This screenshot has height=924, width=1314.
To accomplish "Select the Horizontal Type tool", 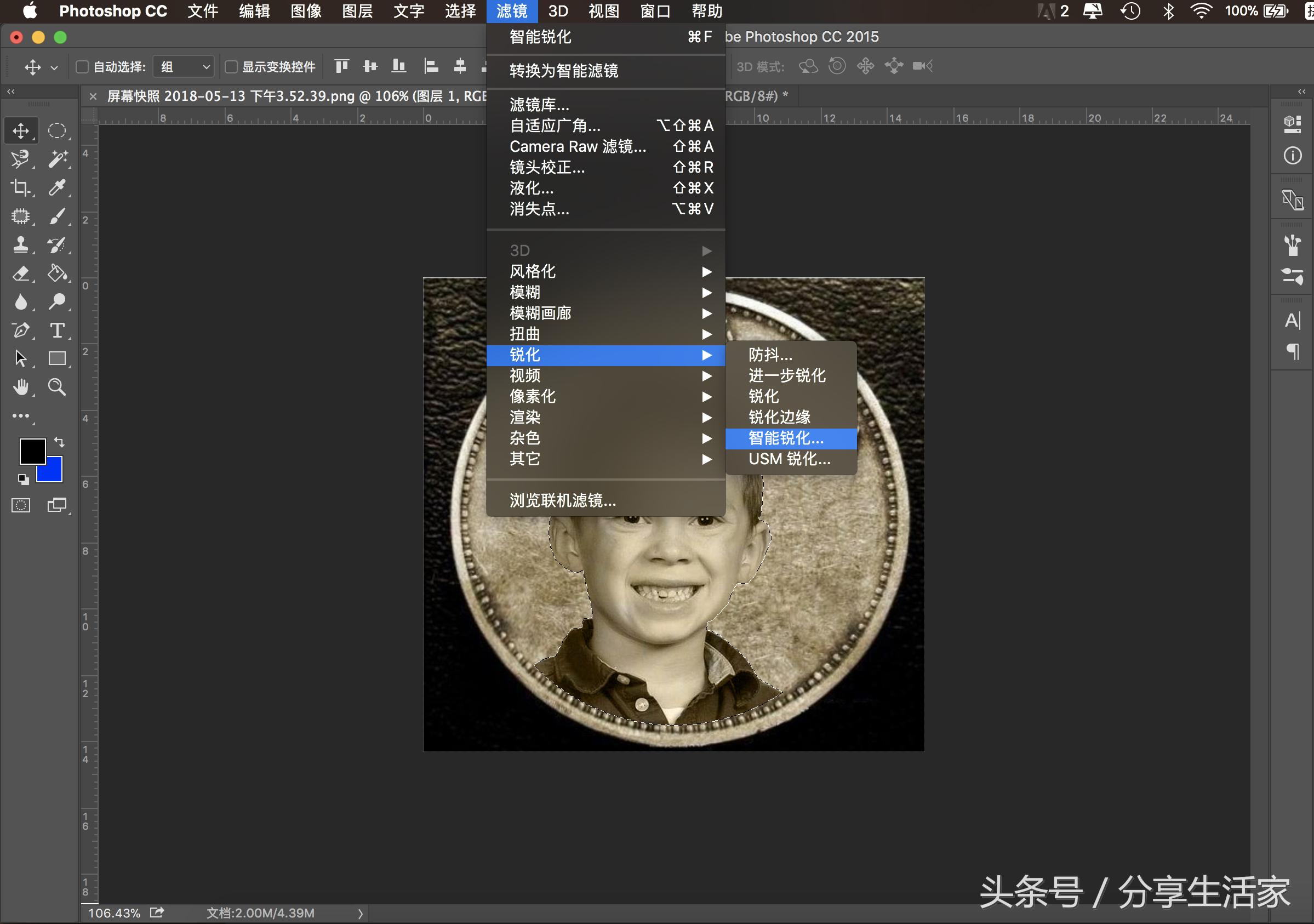I will tap(57, 330).
